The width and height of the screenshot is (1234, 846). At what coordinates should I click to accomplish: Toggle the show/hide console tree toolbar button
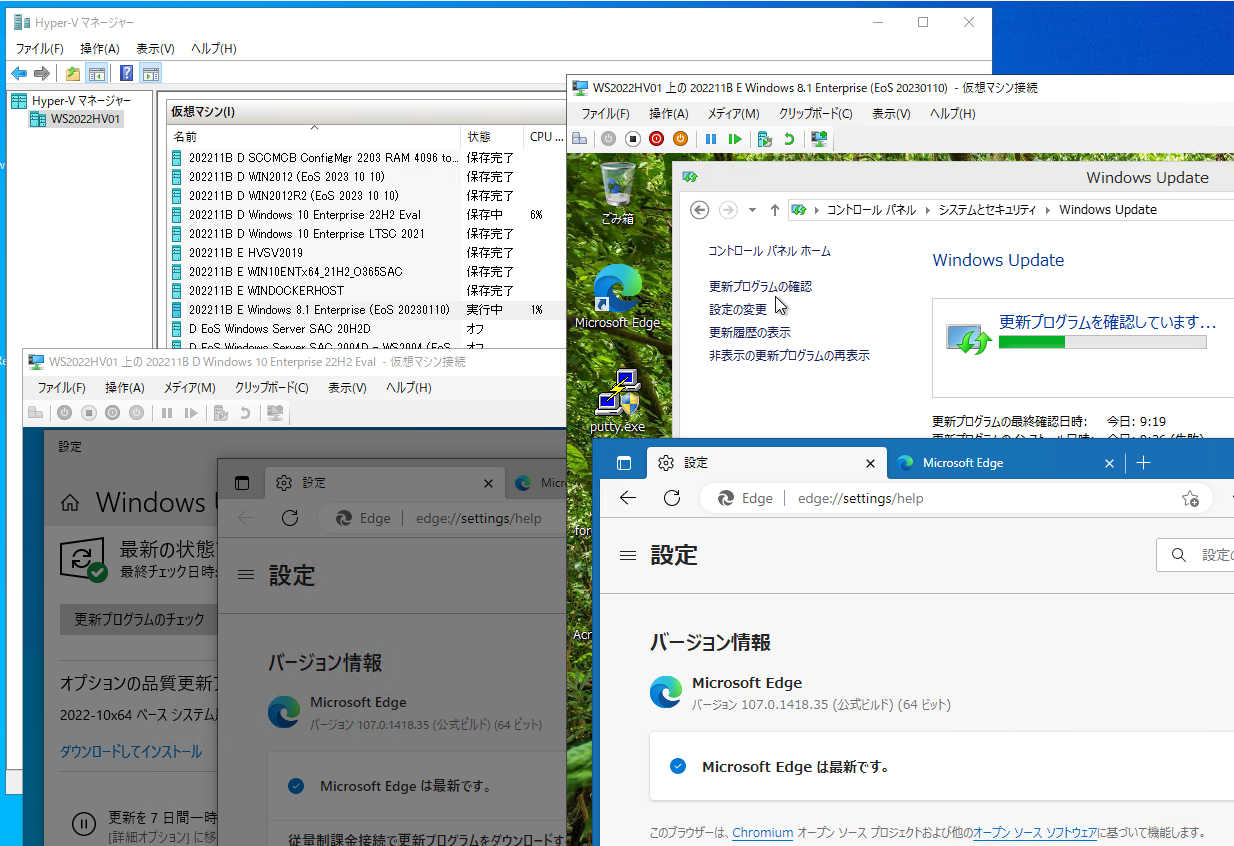(97, 73)
